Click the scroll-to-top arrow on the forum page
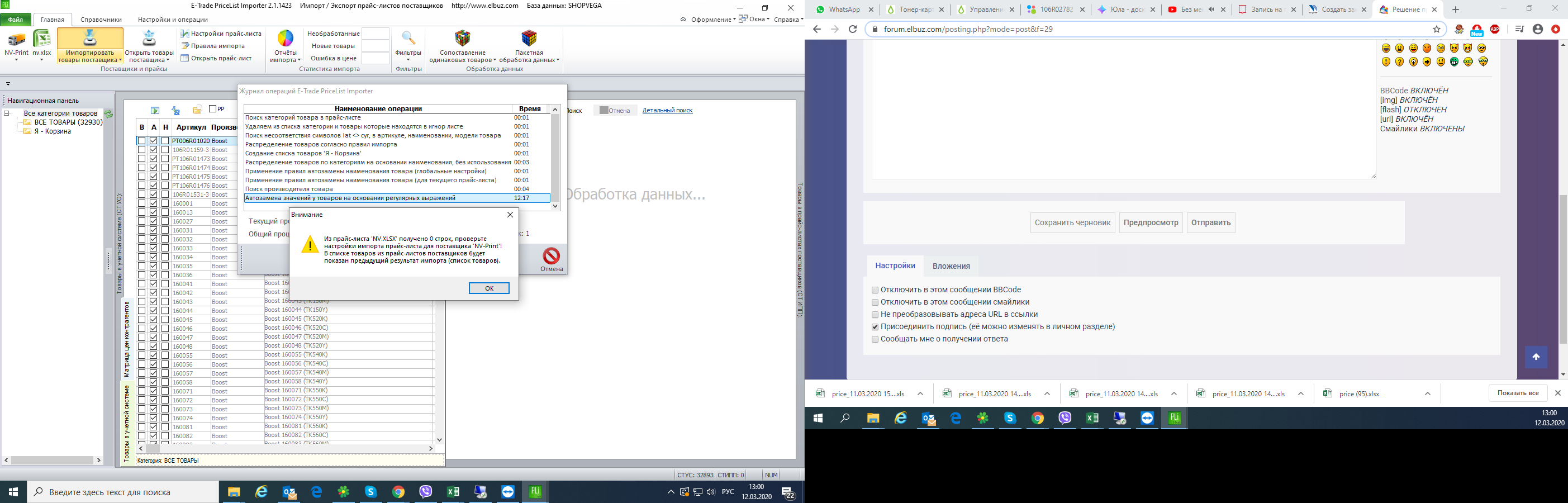Viewport: 1568px width, 503px height. tap(1536, 357)
